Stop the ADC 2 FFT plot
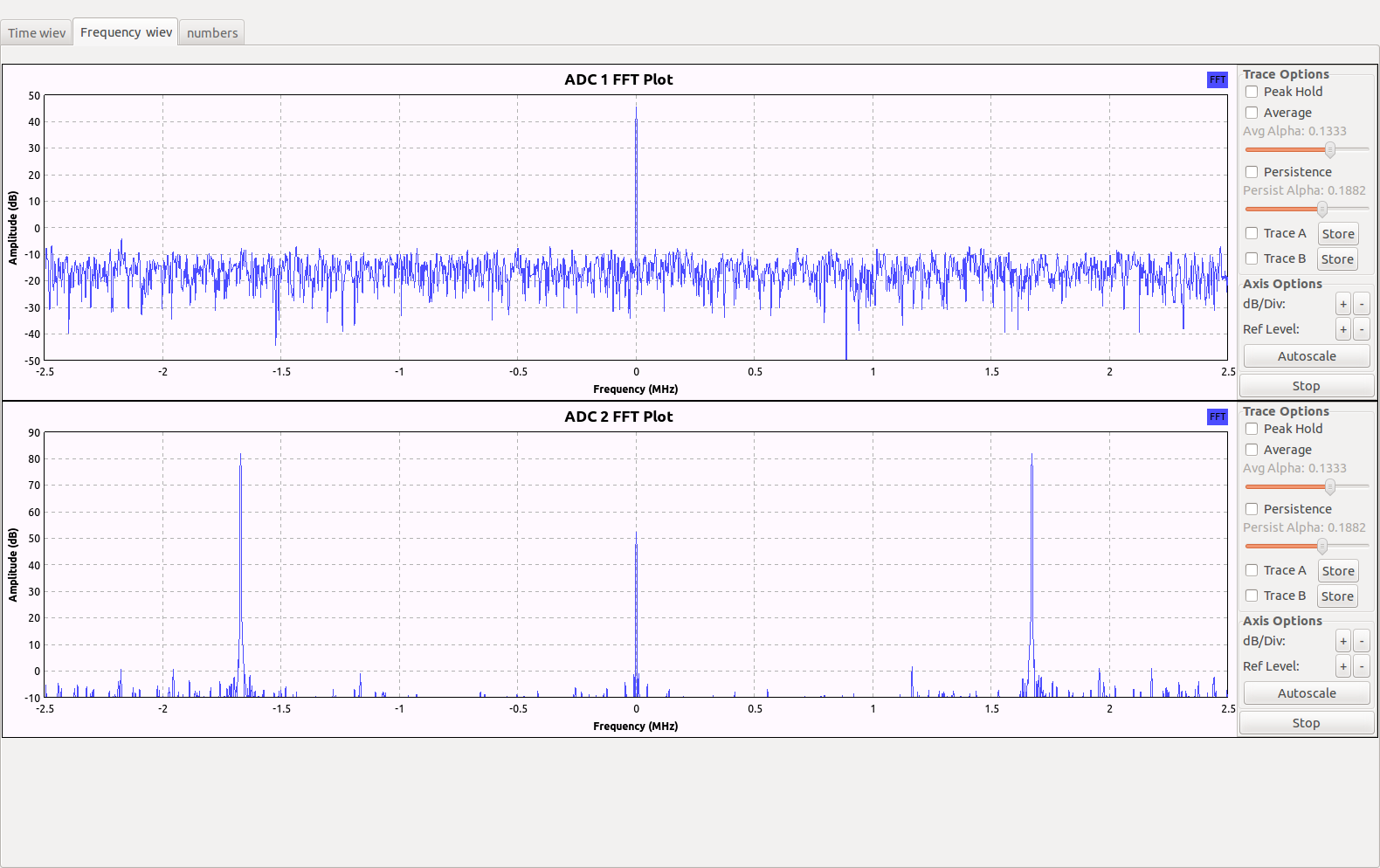Image resolution: width=1380 pixels, height=868 pixels. click(x=1306, y=723)
